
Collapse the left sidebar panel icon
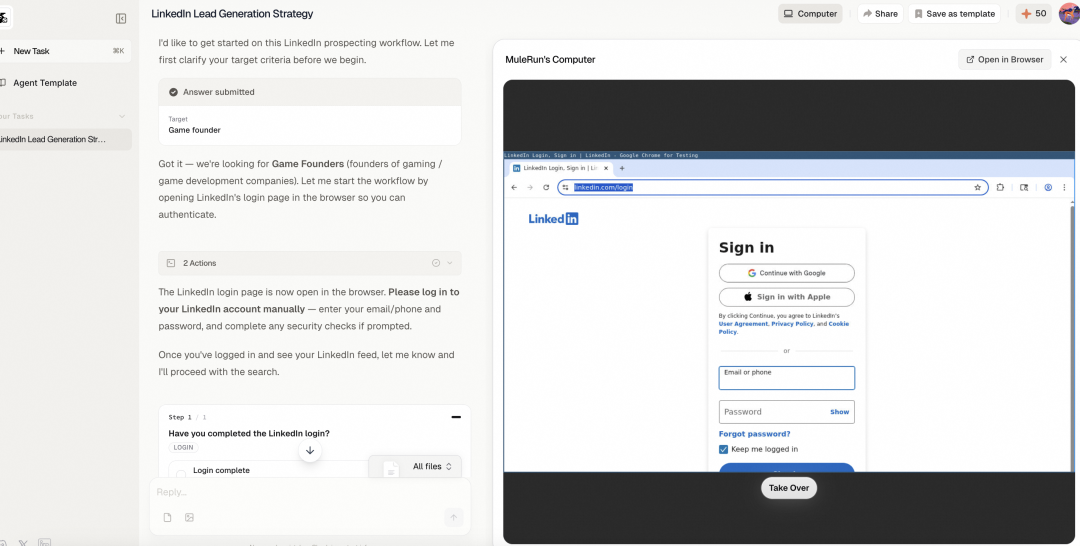point(121,18)
